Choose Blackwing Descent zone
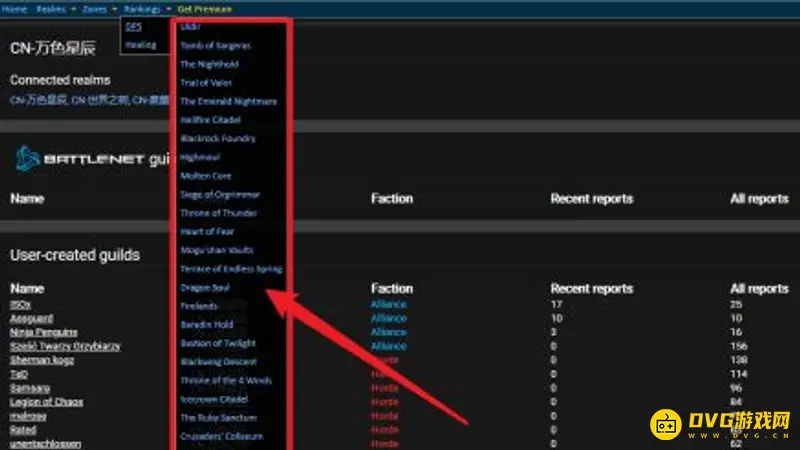 click(218, 362)
